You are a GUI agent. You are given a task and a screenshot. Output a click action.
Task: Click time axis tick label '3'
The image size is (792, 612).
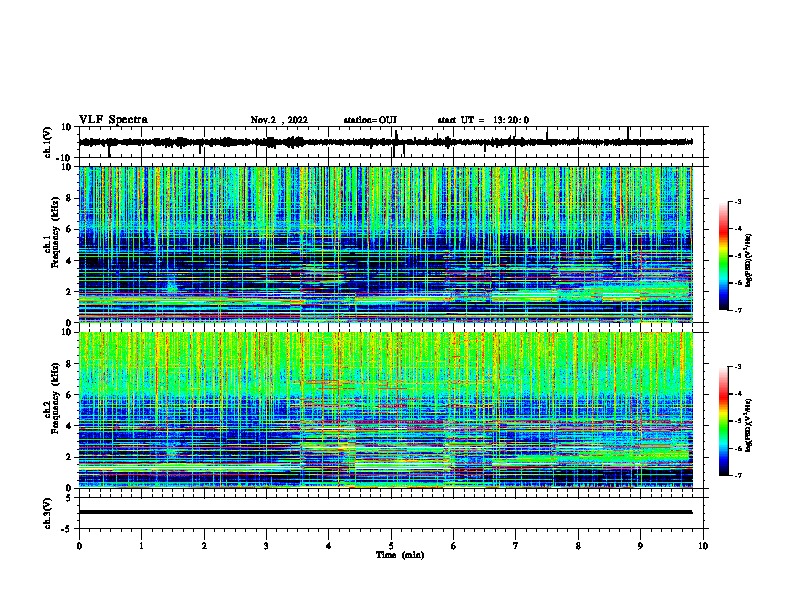pyautogui.click(x=266, y=546)
